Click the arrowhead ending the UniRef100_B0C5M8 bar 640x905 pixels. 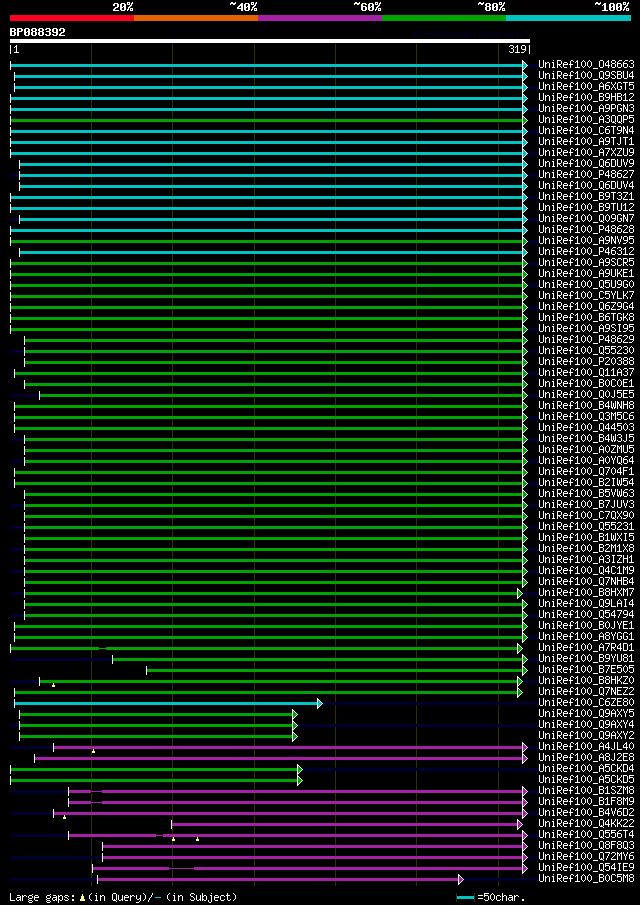click(x=461, y=878)
